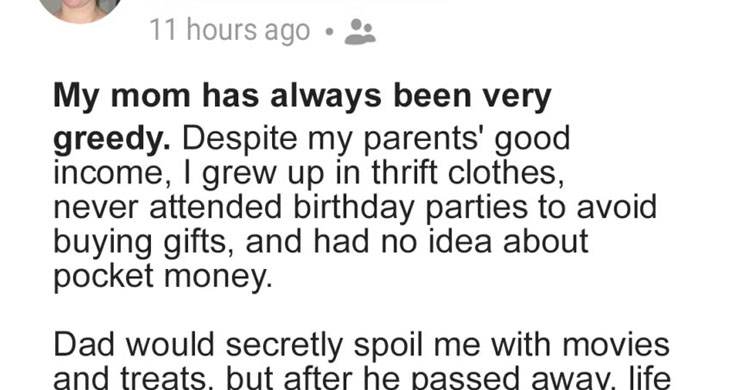This screenshot has width=730, height=390.
Task: Click the line starting 'never attended birthday parties'
Action: (x=355, y=207)
